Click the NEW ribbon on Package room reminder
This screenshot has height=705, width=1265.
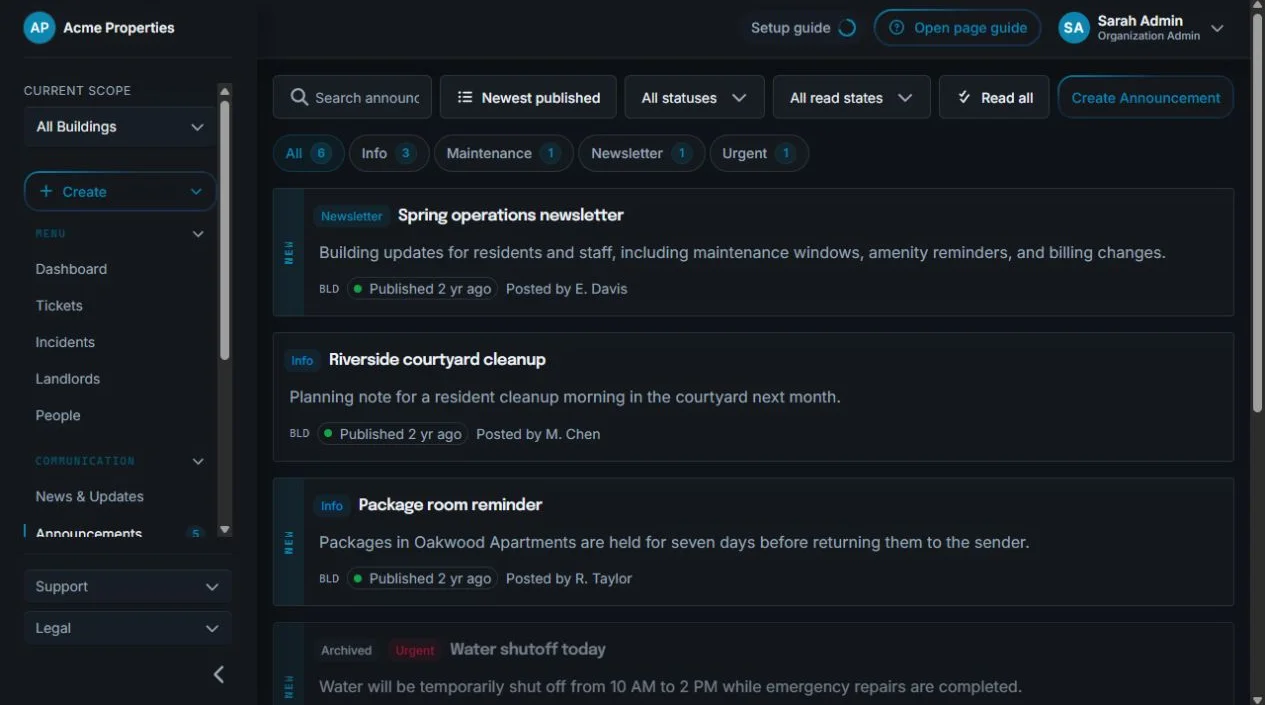pyautogui.click(x=289, y=542)
